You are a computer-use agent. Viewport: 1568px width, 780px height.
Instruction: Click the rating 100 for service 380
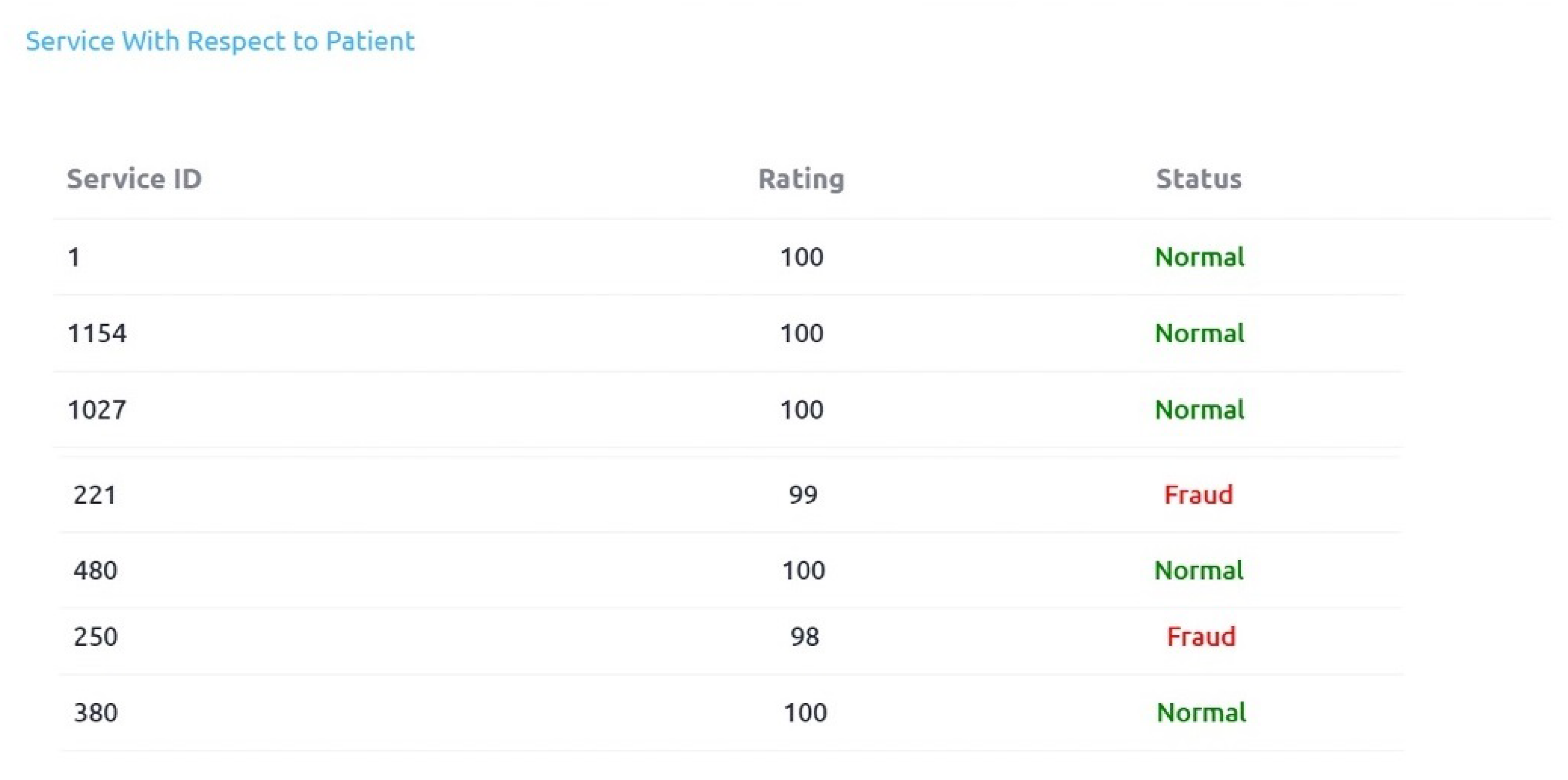tap(805, 713)
